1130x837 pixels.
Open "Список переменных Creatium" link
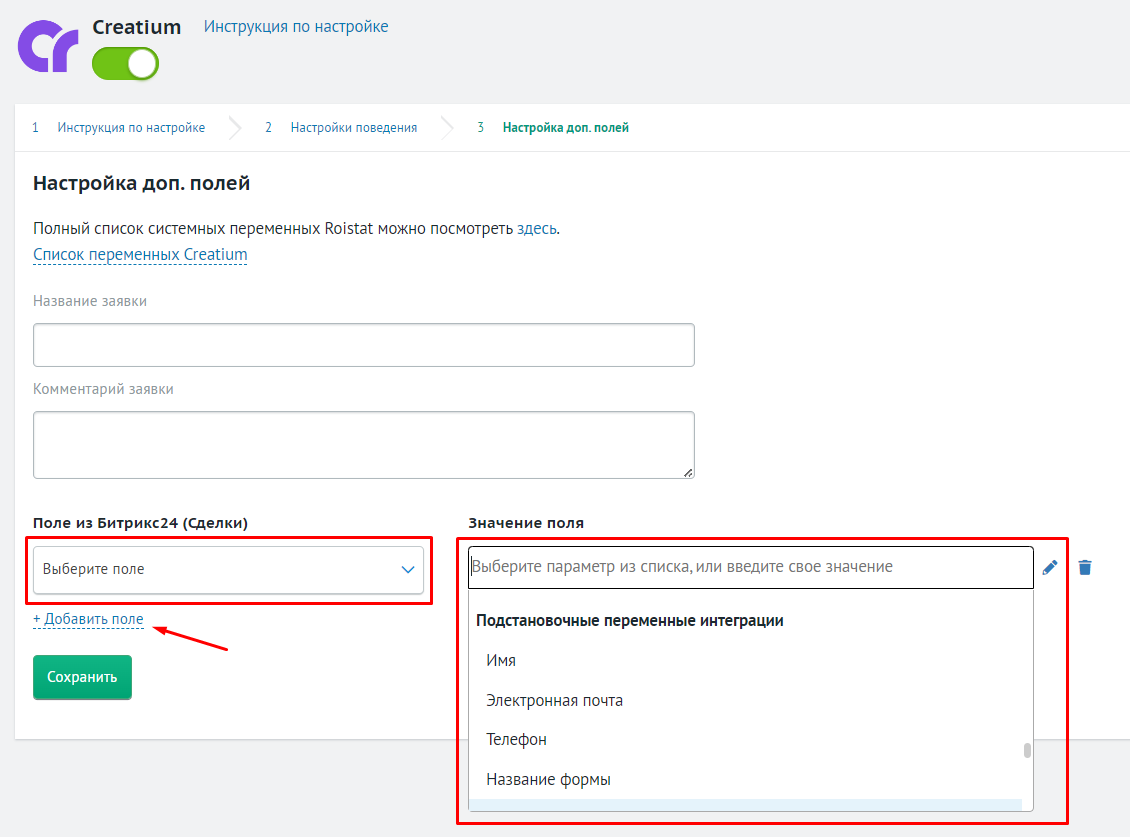point(140,254)
